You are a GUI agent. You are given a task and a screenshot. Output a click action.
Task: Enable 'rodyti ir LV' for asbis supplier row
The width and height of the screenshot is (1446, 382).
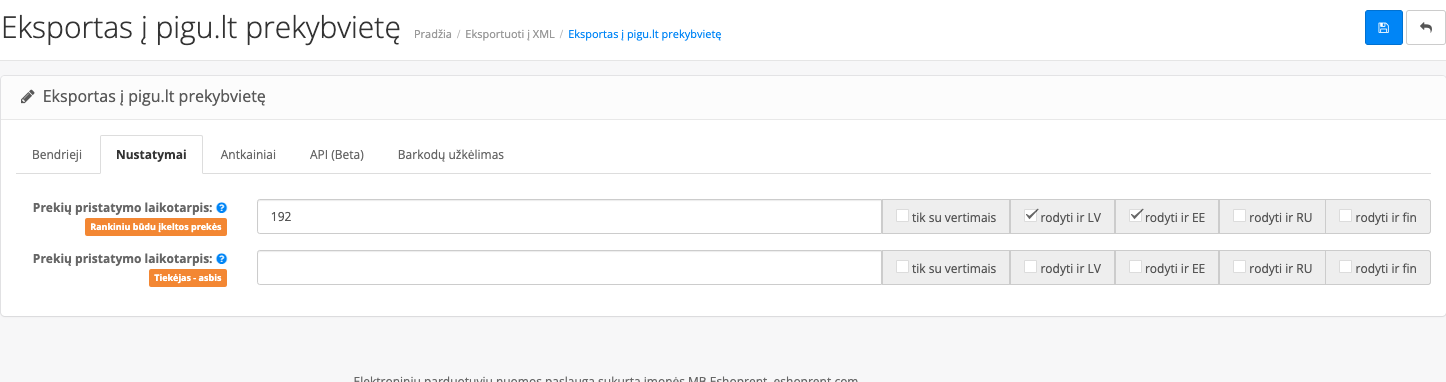pos(1031,267)
